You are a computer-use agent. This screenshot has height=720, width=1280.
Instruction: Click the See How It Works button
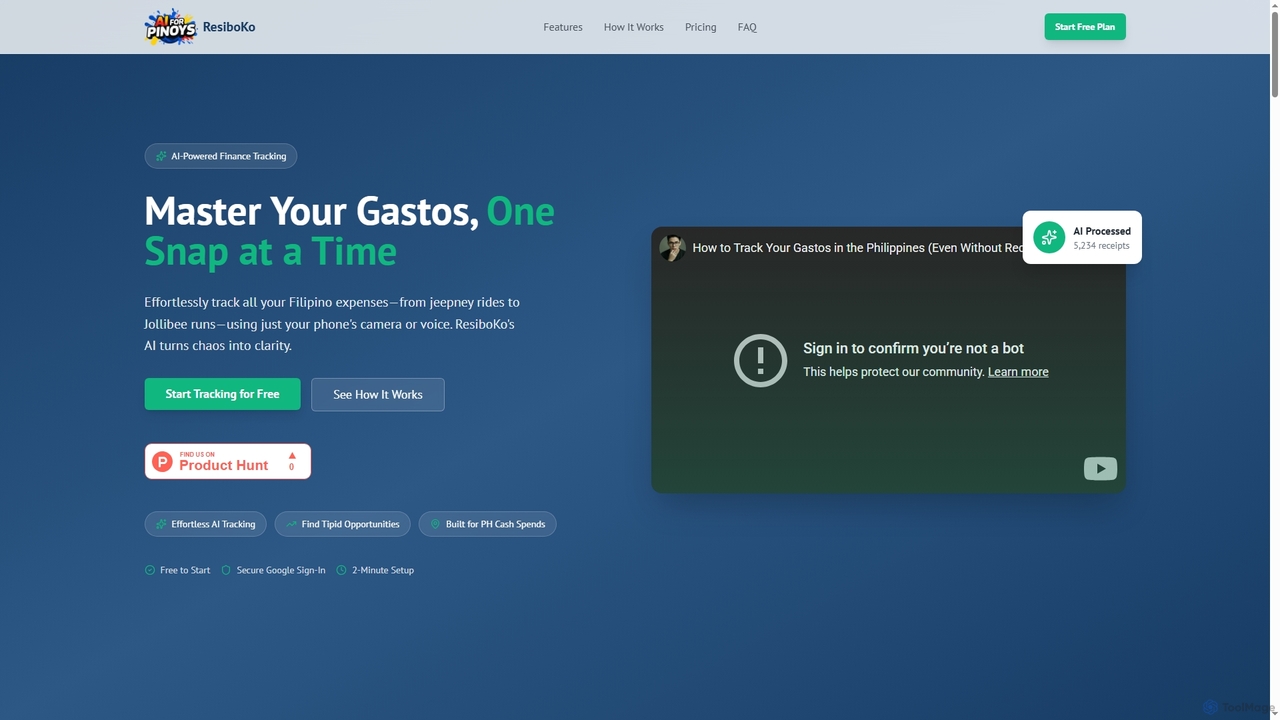click(378, 394)
